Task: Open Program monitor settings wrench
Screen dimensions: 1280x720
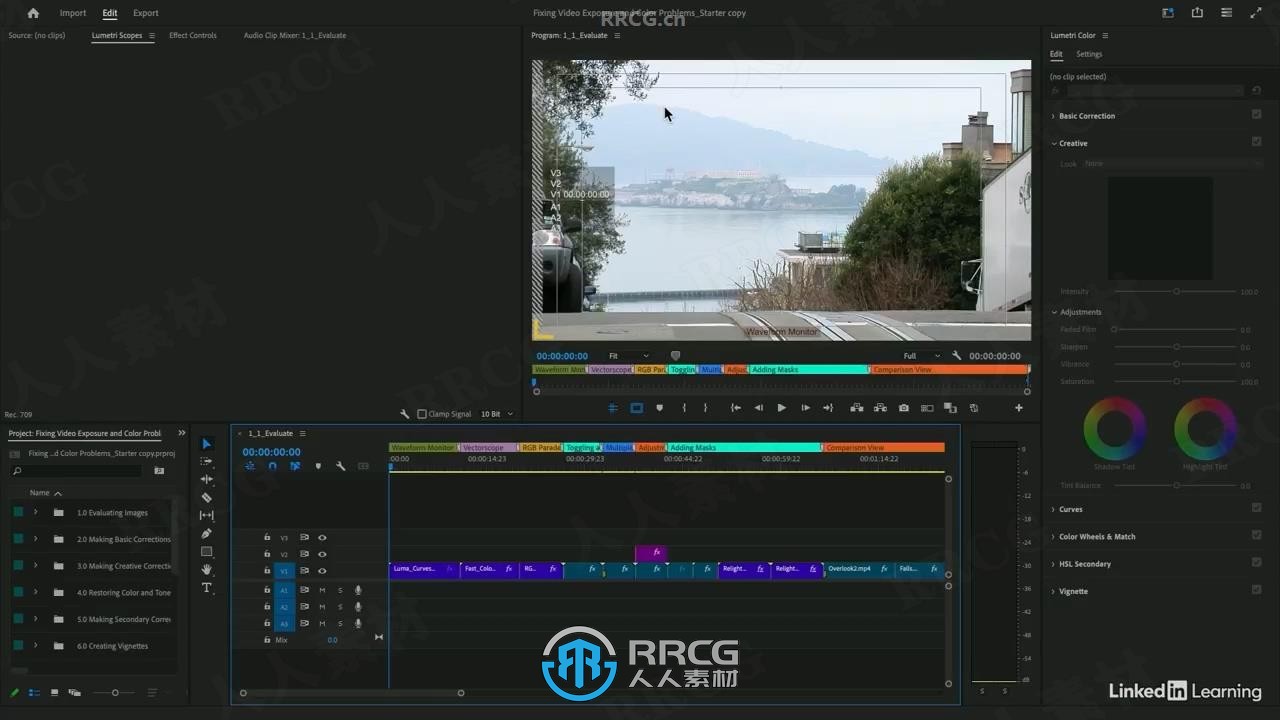Action: click(x=957, y=356)
